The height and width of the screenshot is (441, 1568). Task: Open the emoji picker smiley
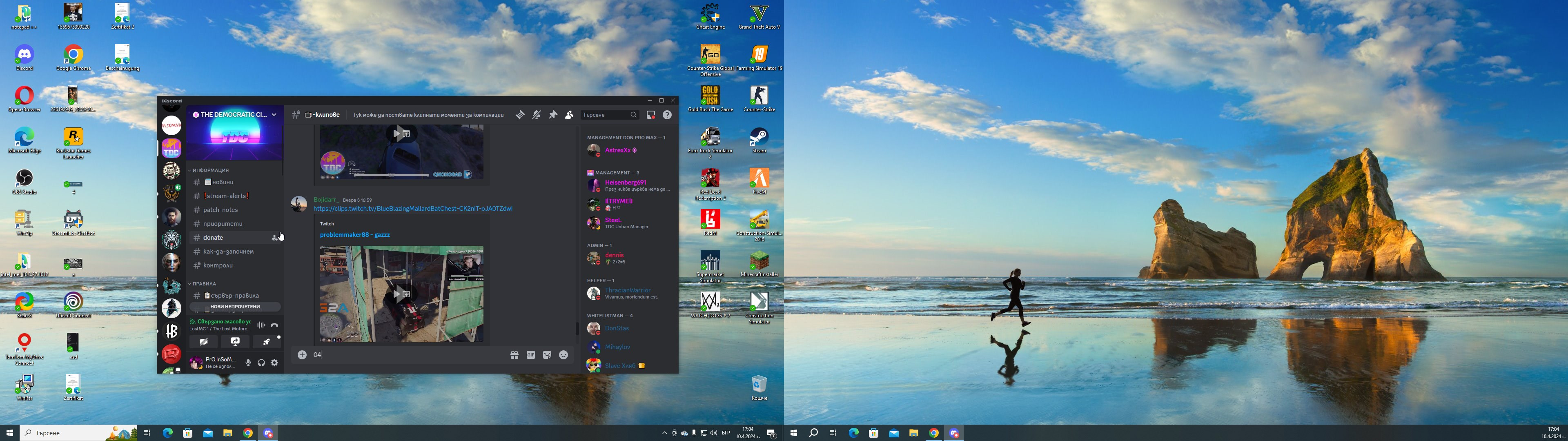point(563,355)
